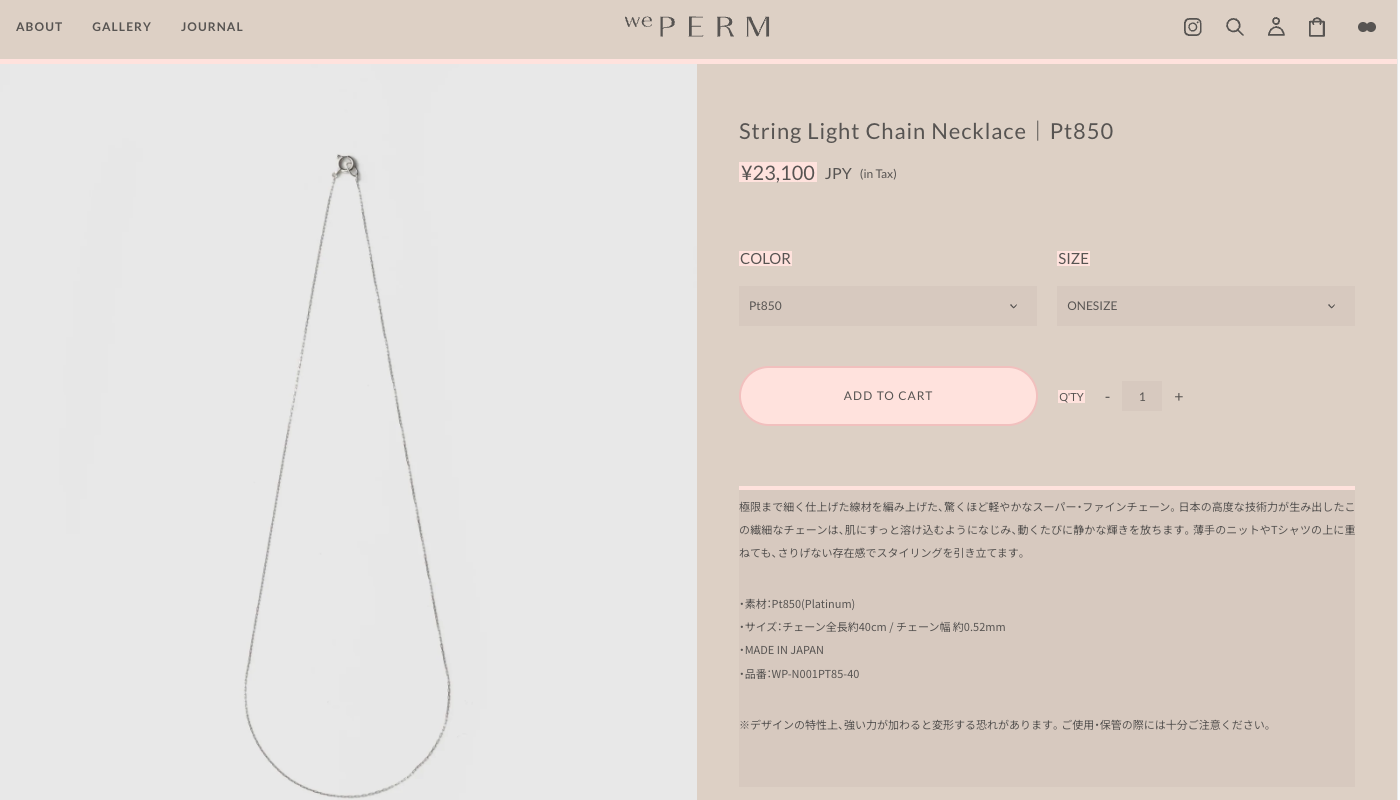The image size is (1400, 800).
Task: Open the account profile icon
Action: pos(1276,27)
